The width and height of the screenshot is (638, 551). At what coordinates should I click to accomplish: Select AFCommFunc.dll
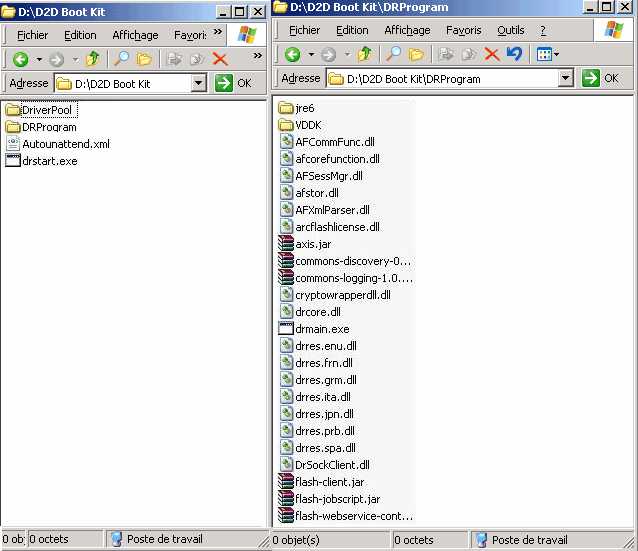point(327,142)
